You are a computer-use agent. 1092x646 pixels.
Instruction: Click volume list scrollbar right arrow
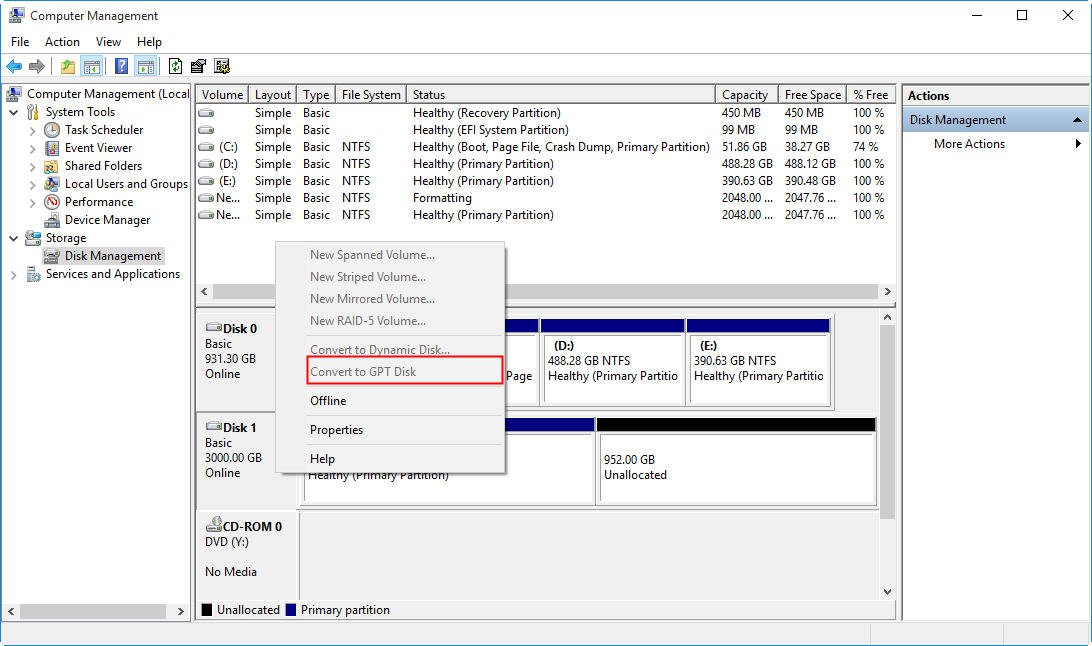coord(887,292)
